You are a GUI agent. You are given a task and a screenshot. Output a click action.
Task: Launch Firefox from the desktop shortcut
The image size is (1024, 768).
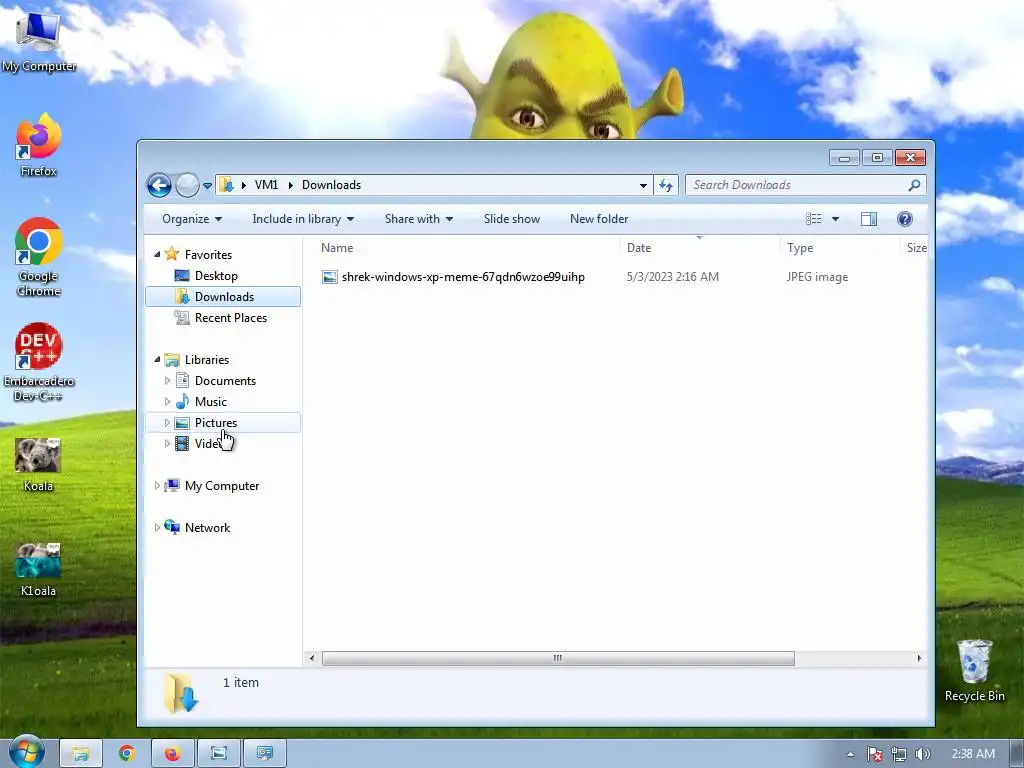38,145
